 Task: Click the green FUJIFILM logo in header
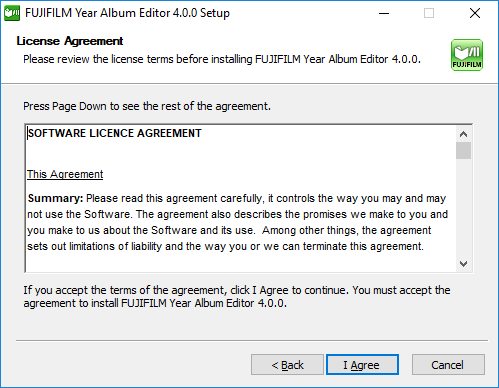467,55
